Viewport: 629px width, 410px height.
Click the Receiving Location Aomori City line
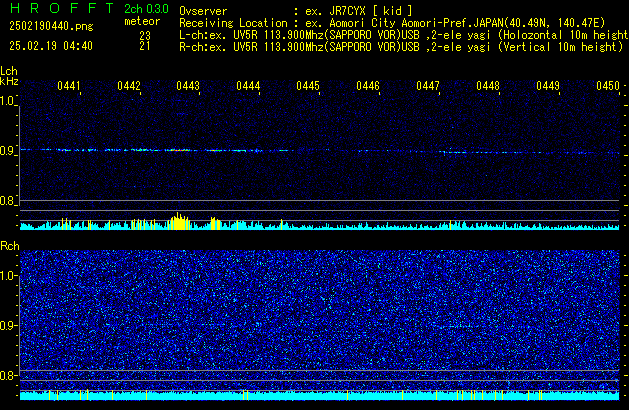[x=392, y=23]
